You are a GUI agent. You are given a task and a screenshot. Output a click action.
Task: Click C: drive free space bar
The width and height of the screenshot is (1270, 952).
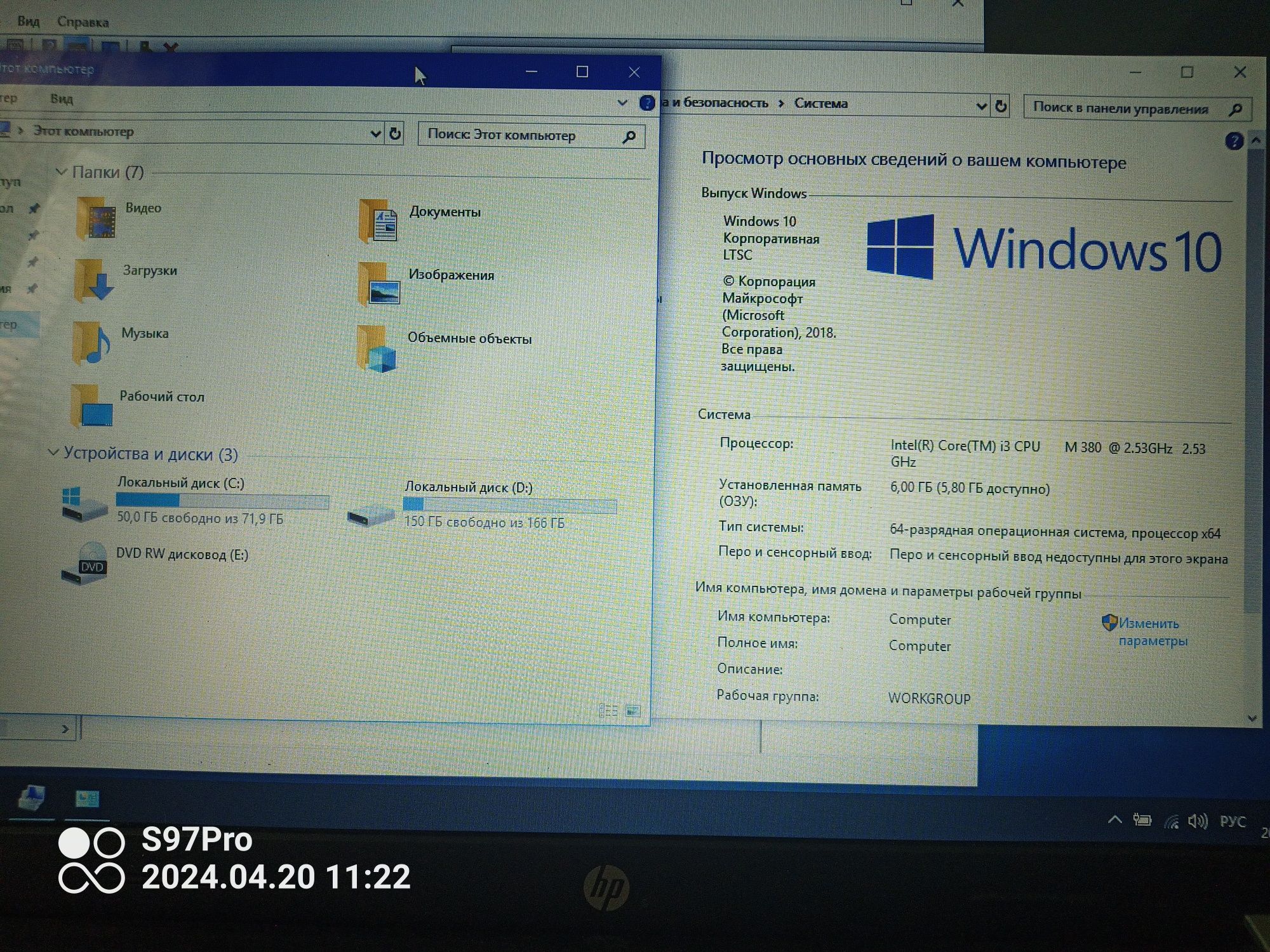click(222, 501)
